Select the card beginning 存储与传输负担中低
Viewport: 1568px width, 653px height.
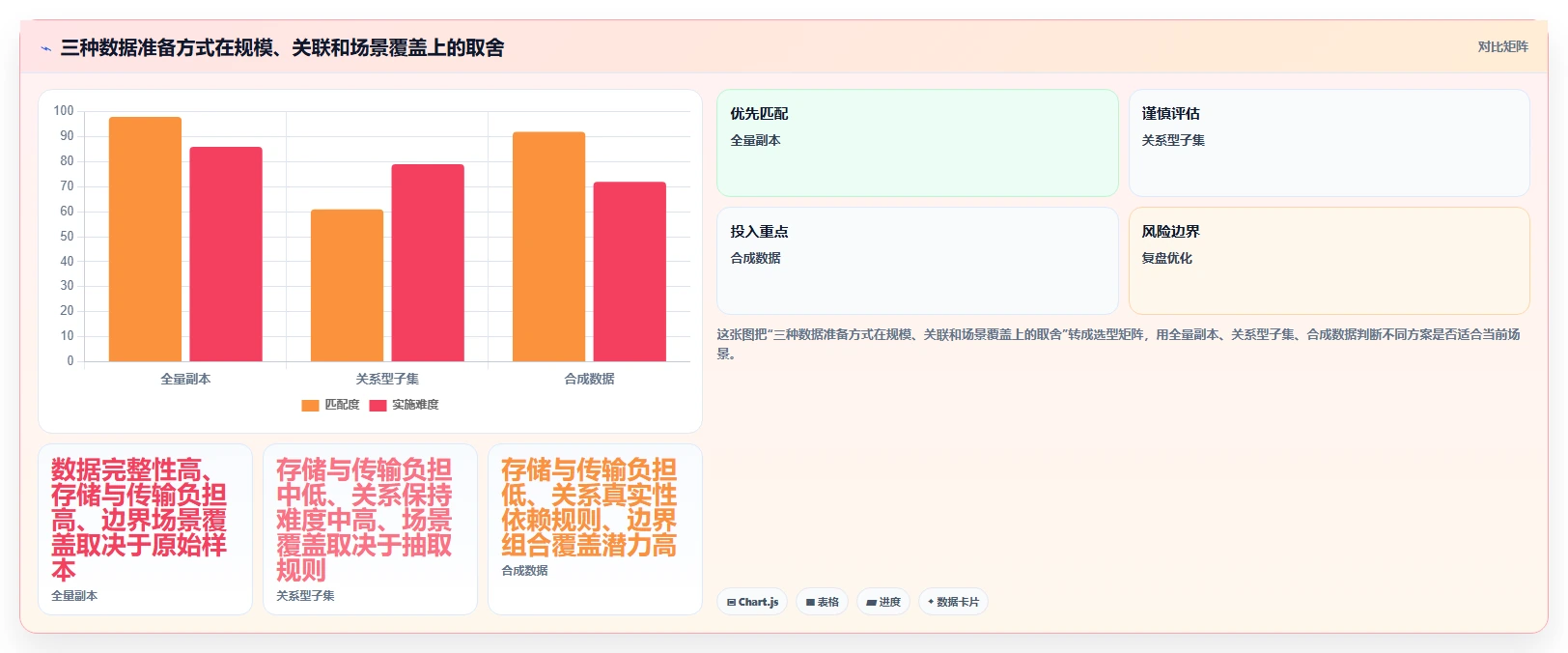click(x=370, y=529)
